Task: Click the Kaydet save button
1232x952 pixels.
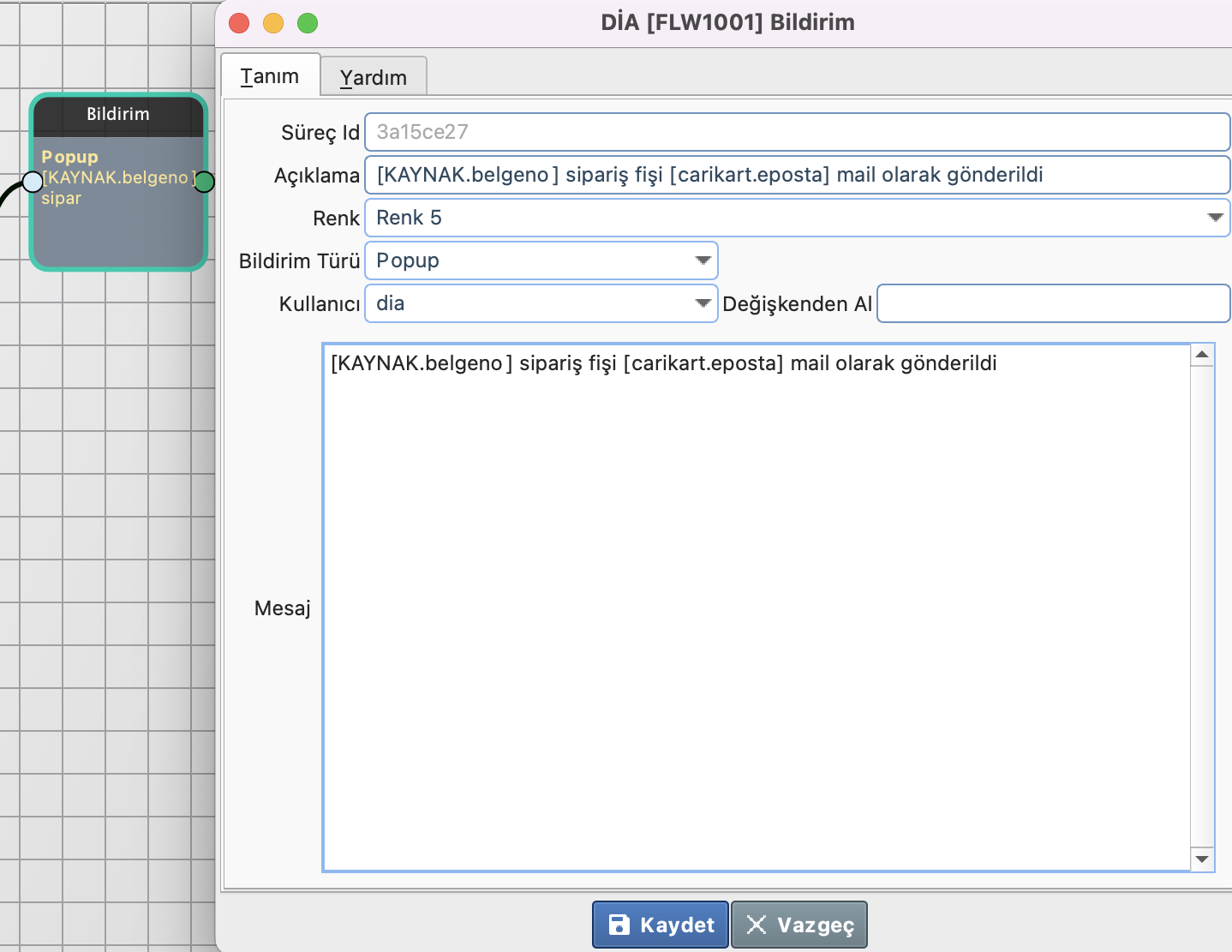Action: click(x=661, y=925)
